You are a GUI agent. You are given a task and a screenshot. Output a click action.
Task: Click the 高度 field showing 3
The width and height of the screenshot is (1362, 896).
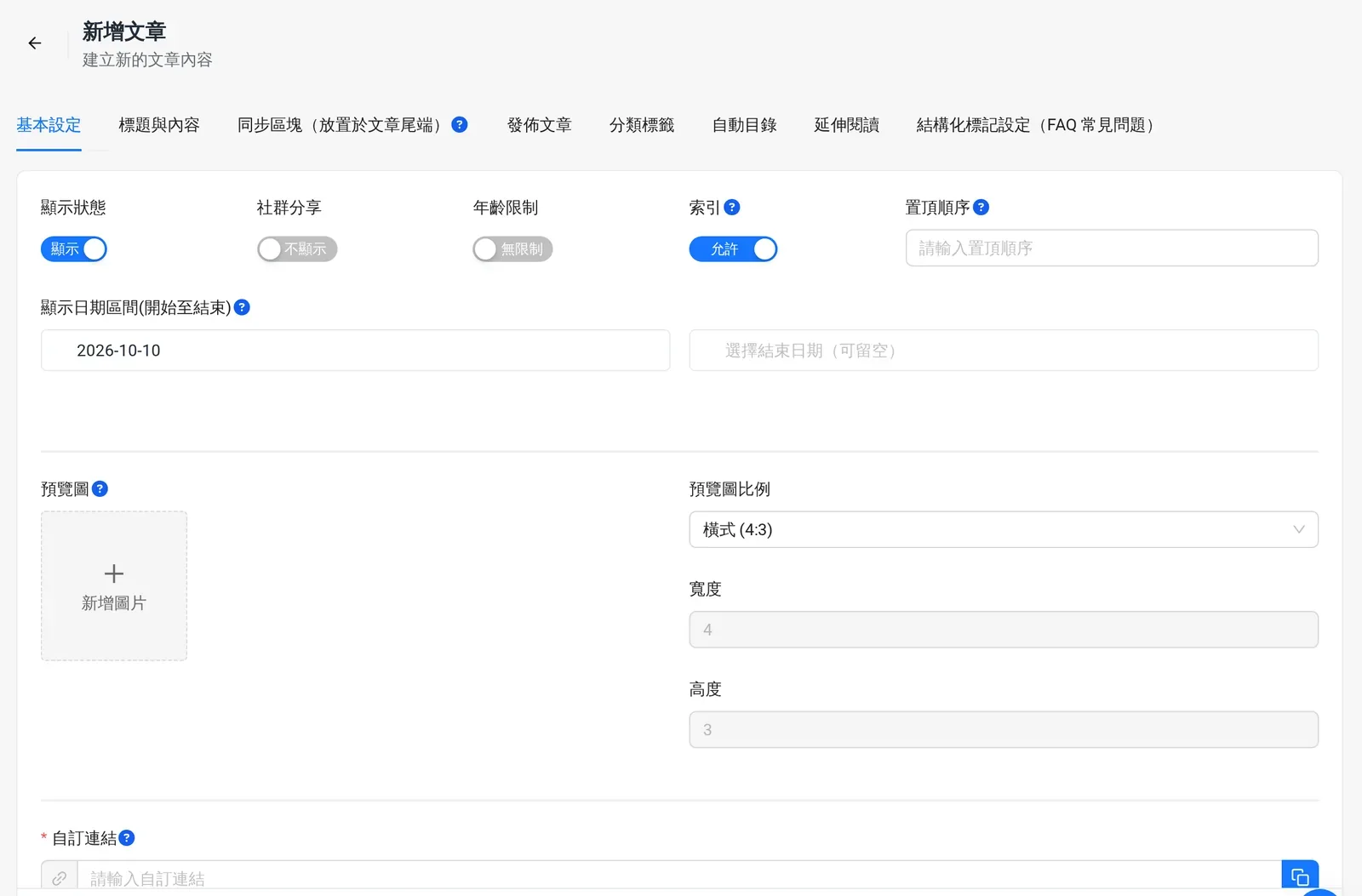[1004, 729]
